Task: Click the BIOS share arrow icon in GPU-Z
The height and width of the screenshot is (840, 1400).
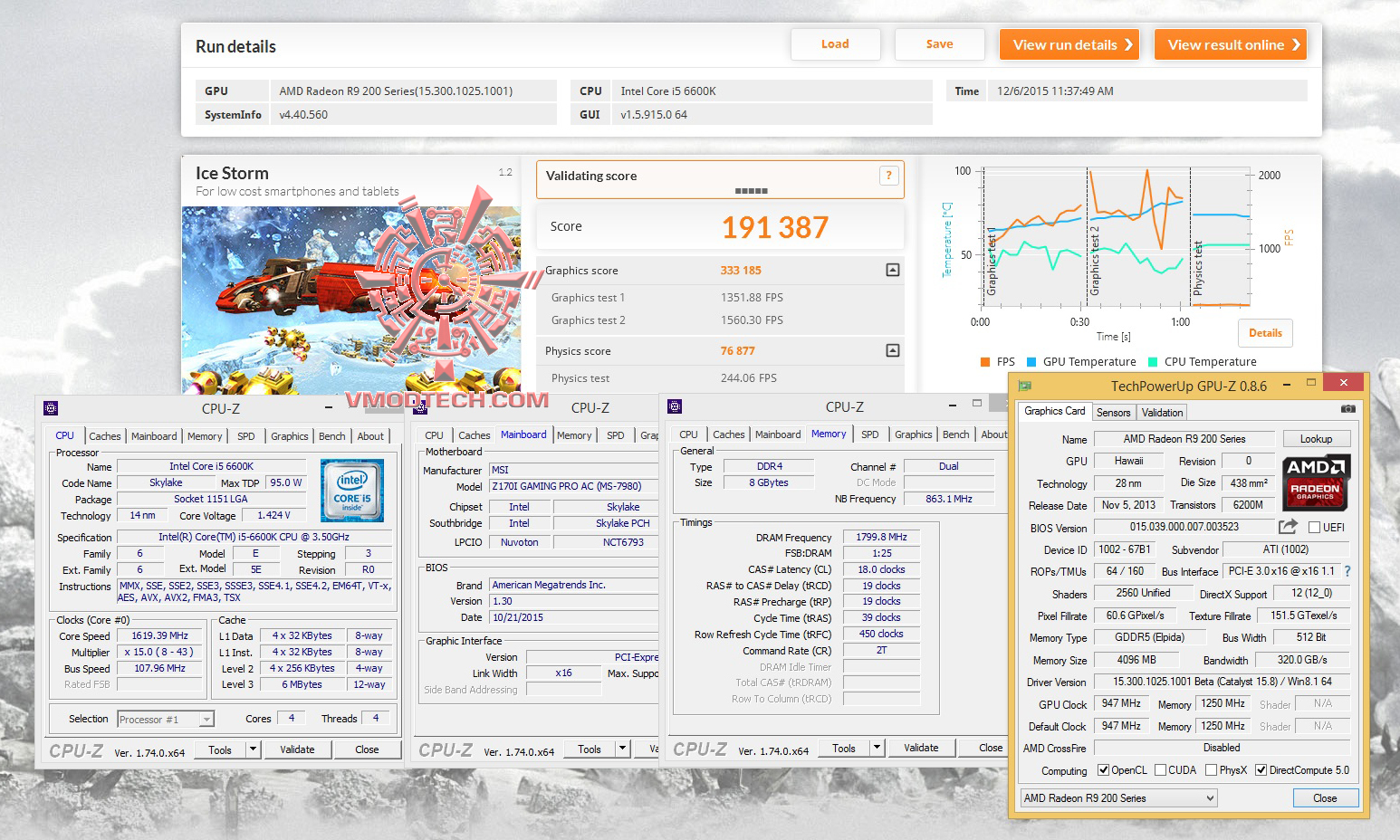Action: click(x=1288, y=526)
